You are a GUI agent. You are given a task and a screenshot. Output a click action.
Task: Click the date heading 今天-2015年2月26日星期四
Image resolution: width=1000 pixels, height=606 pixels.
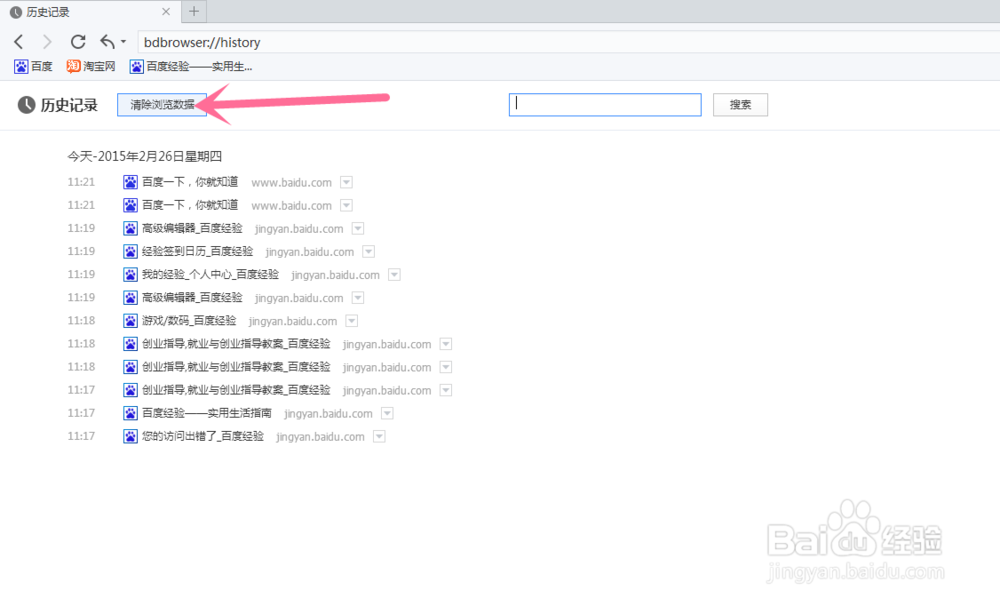click(145, 156)
